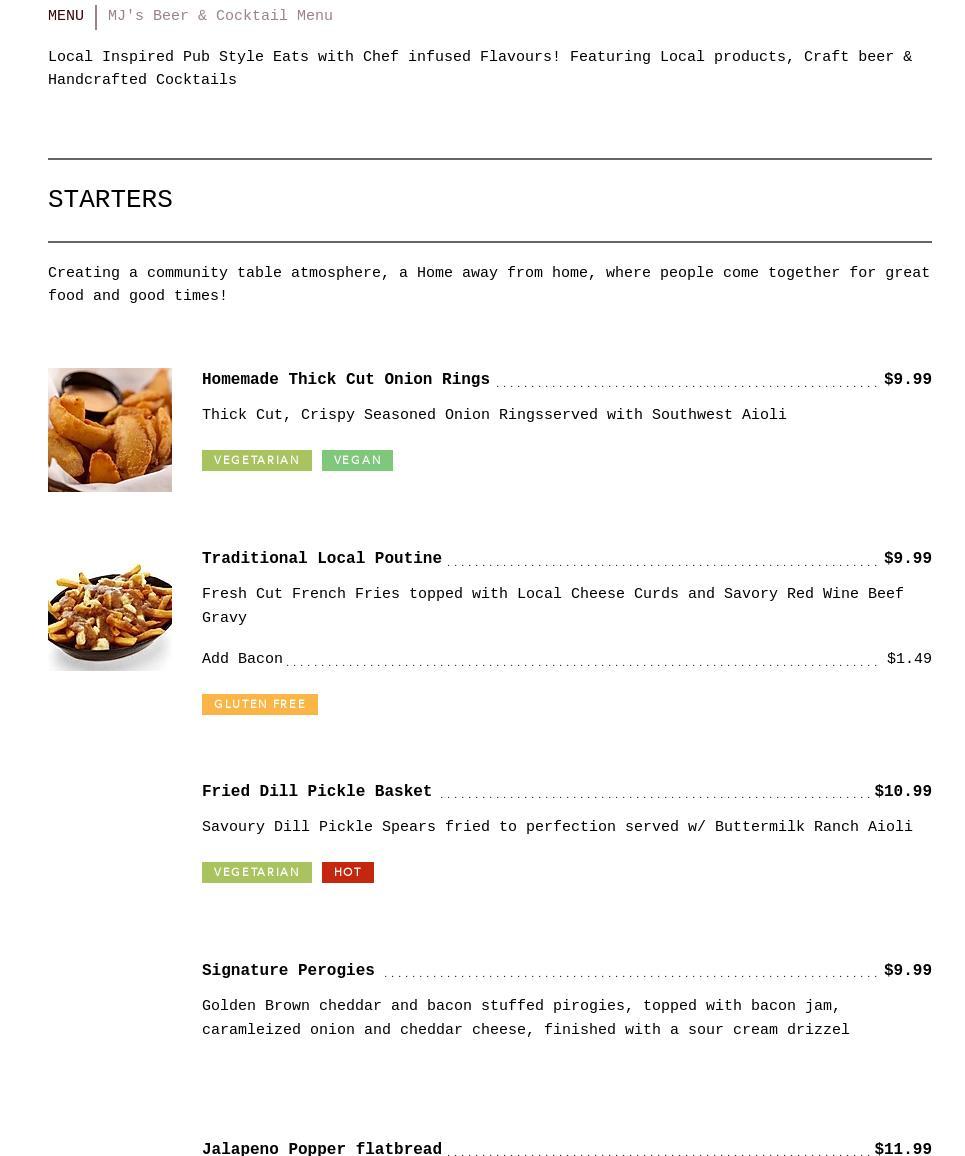The image size is (965, 1156).
Task: Click Fried Dill Pickle Basket heading
Action: [x=316, y=792]
